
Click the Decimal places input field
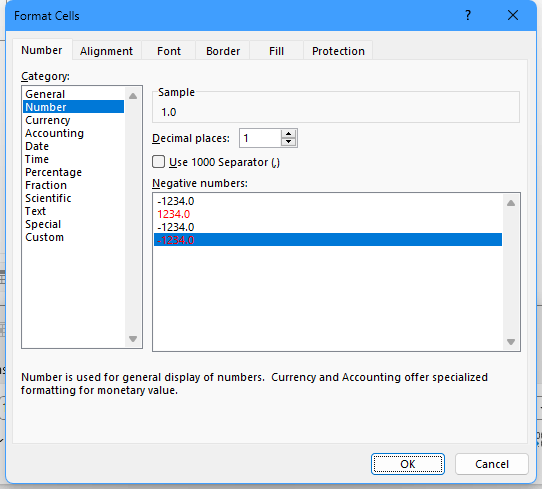260,138
